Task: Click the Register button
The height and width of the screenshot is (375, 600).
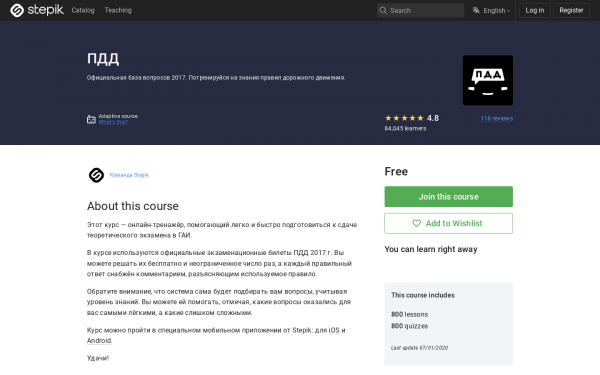Action: 571,10
